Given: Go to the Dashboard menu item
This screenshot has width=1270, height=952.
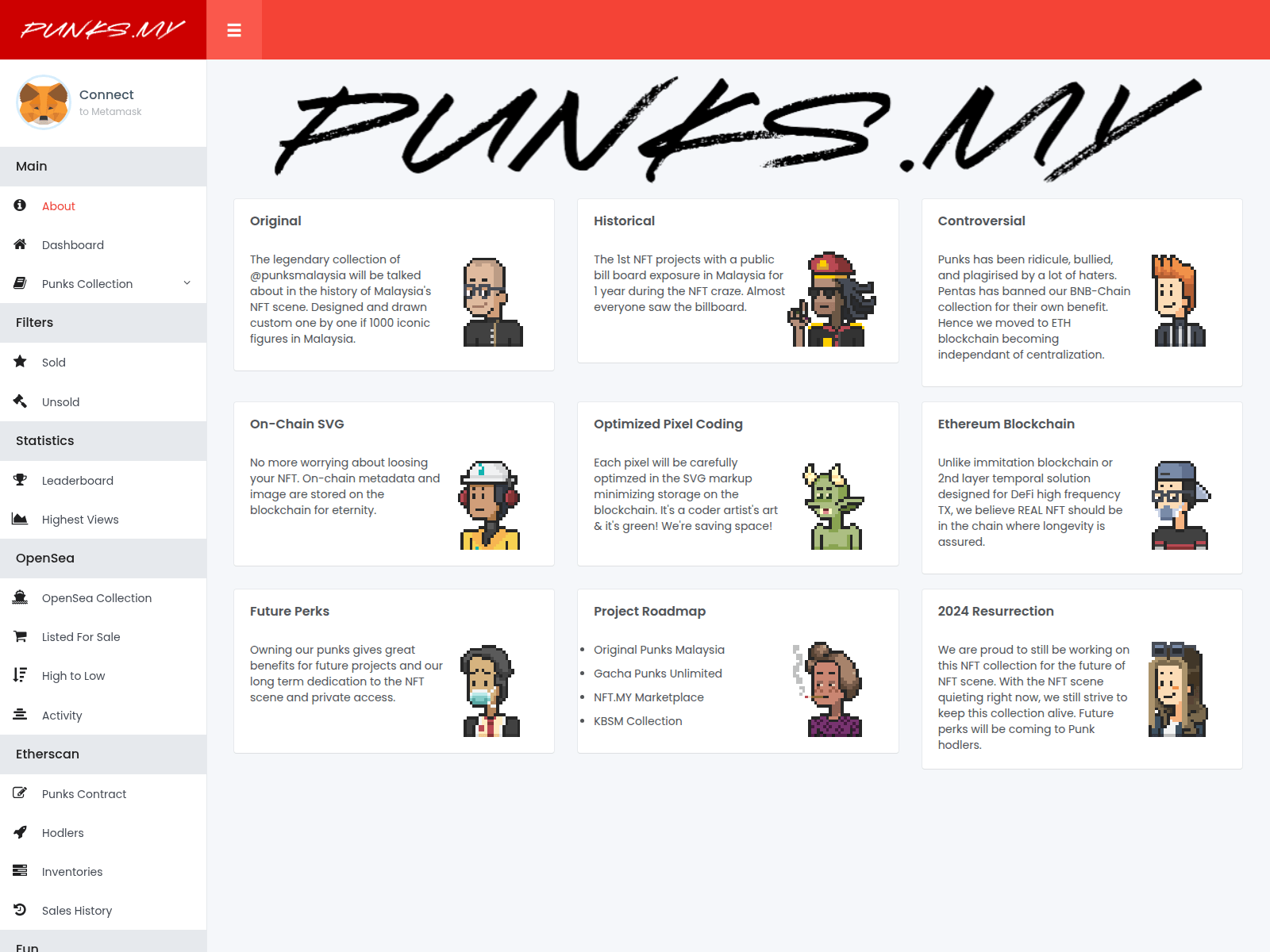Looking at the screenshot, I should click(x=103, y=245).
